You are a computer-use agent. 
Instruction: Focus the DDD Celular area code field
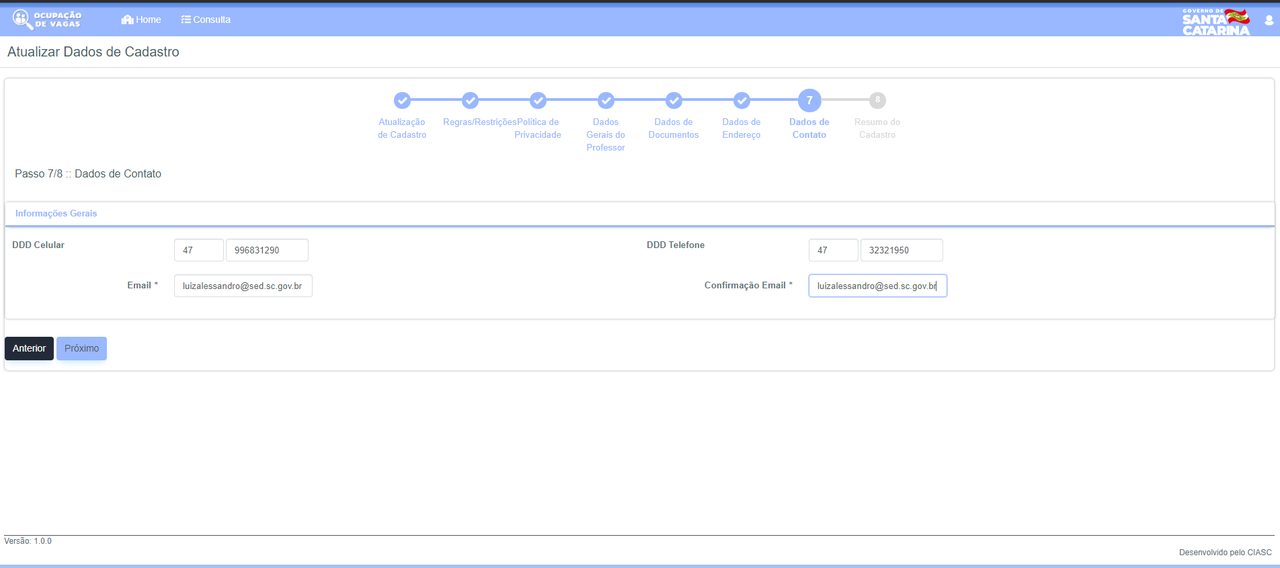(x=199, y=250)
